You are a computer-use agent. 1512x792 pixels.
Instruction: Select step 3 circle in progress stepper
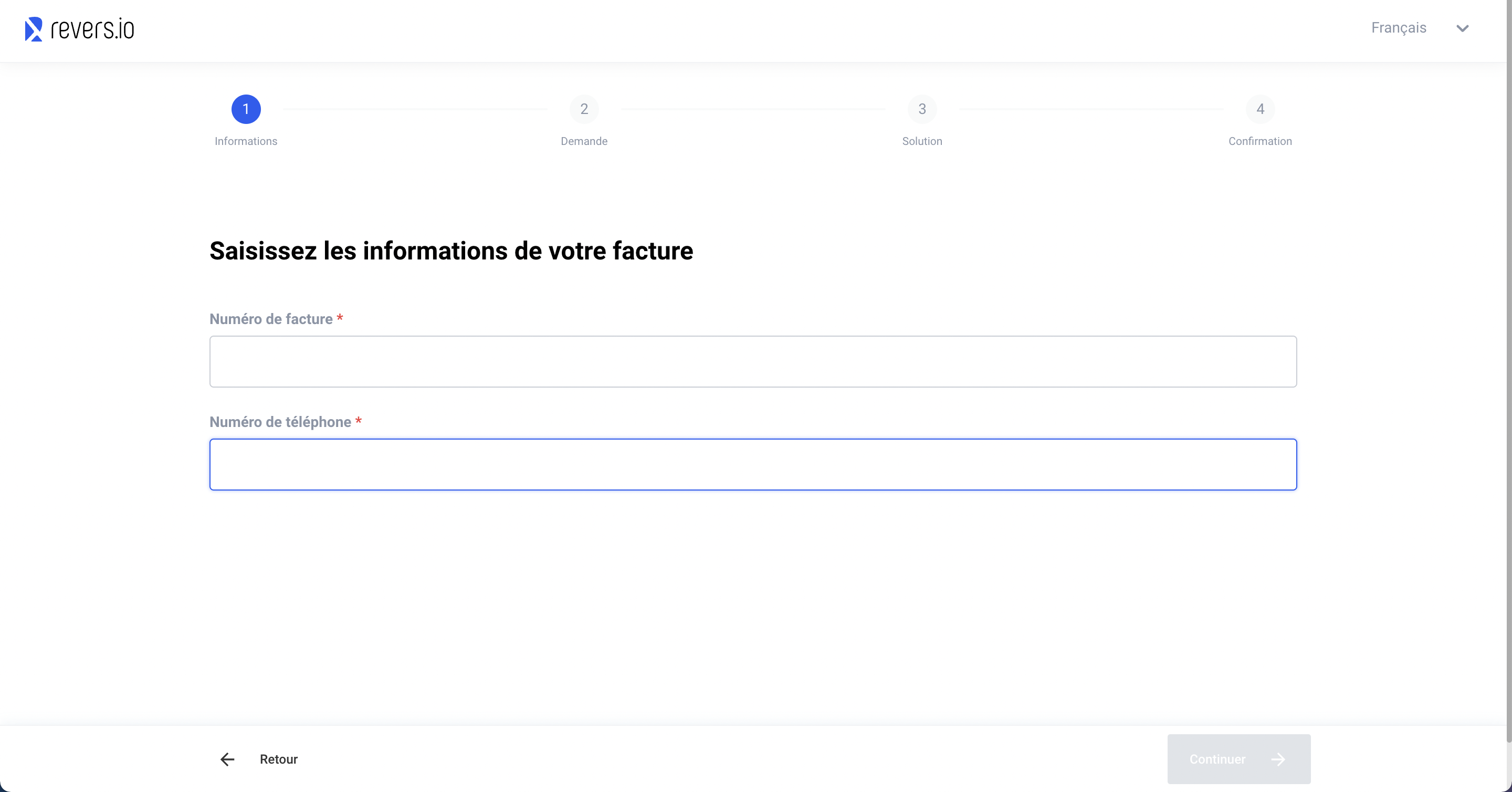click(x=922, y=109)
